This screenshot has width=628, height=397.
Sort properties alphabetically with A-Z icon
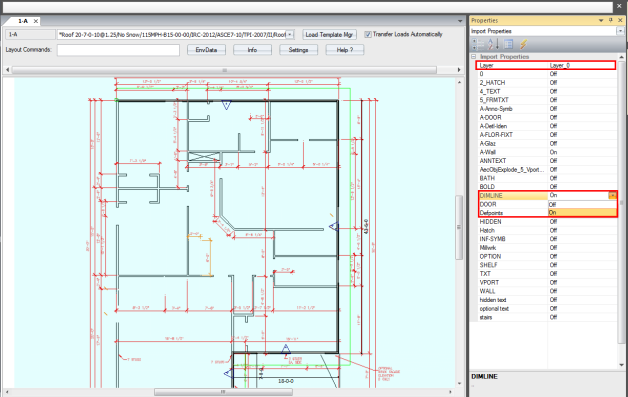pos(493,44)
